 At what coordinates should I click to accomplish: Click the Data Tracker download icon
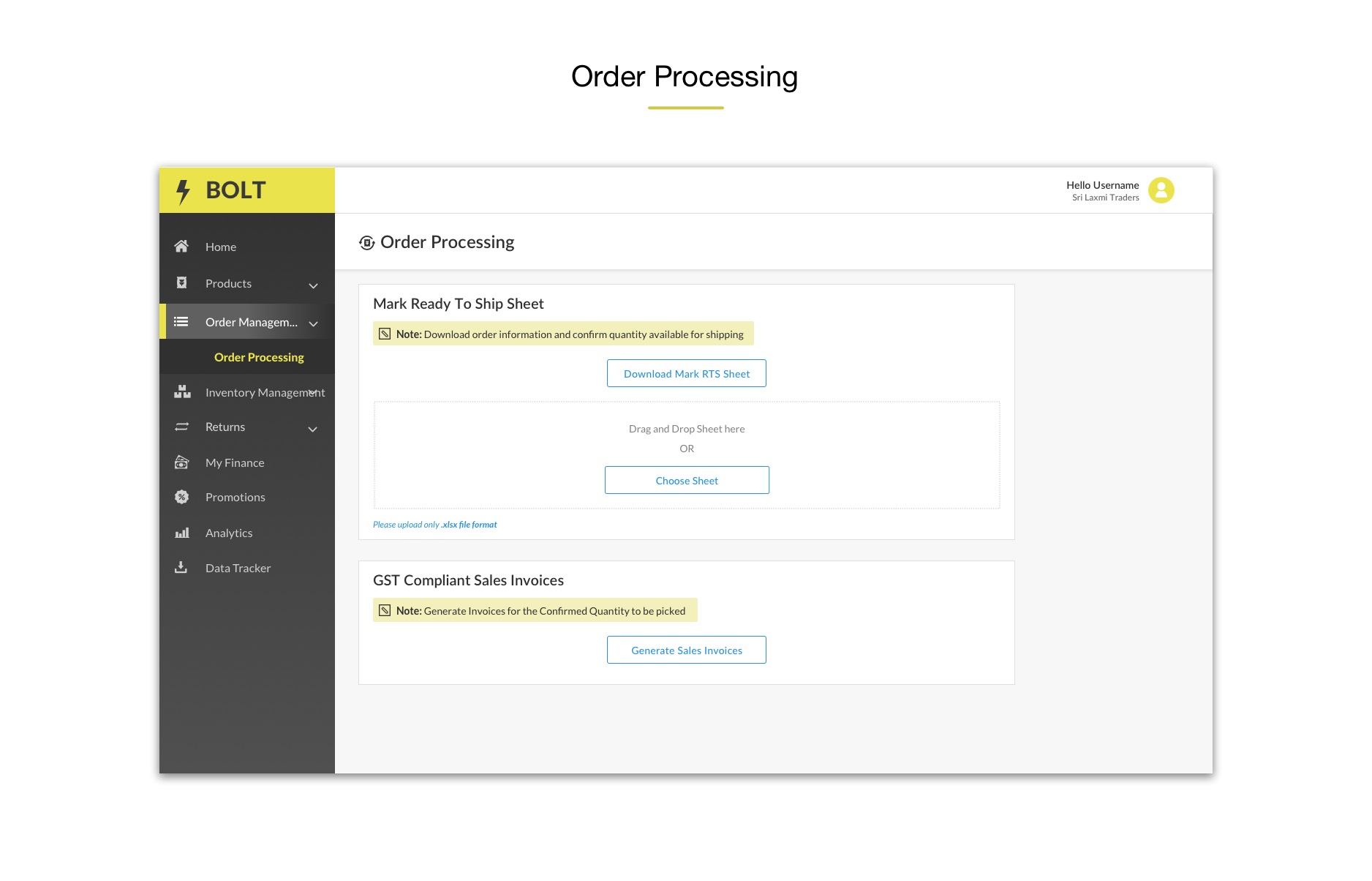(181, 568)
